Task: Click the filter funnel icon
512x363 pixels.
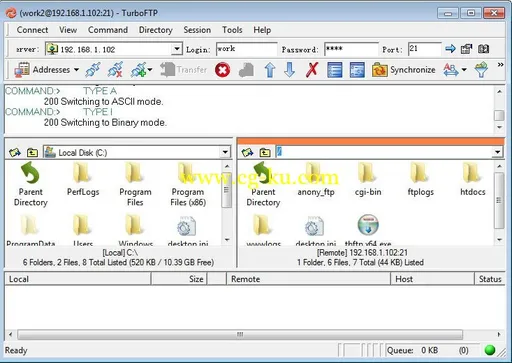Action: (x=481, y=70)
